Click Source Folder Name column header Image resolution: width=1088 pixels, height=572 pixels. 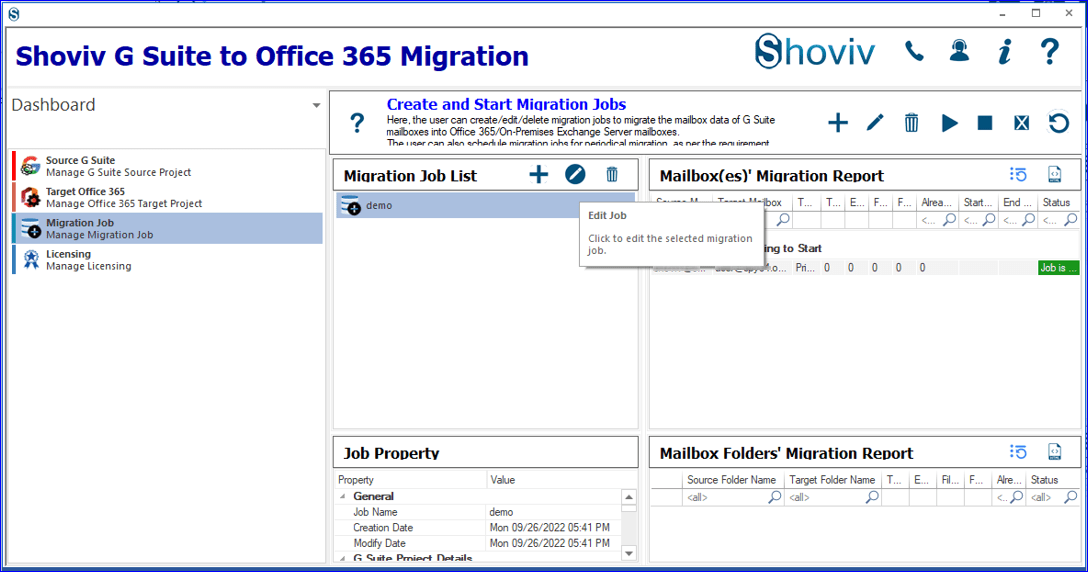pos(732,480)
